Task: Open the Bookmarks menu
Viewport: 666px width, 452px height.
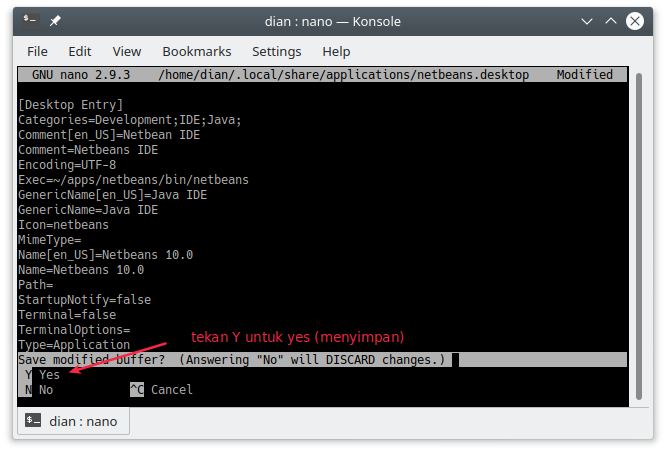Action: coord(197,51)
